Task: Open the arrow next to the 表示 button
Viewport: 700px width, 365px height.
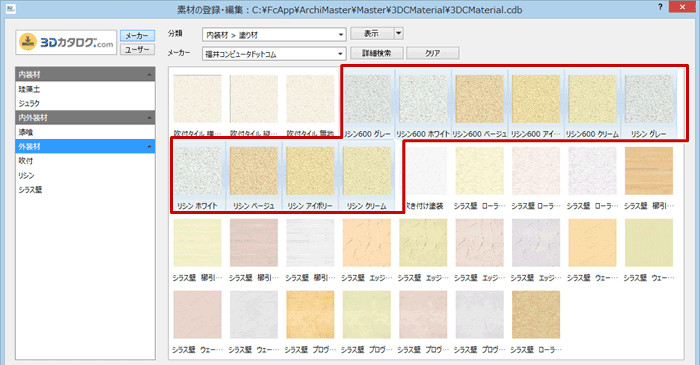Action: (x=399, y=33)
